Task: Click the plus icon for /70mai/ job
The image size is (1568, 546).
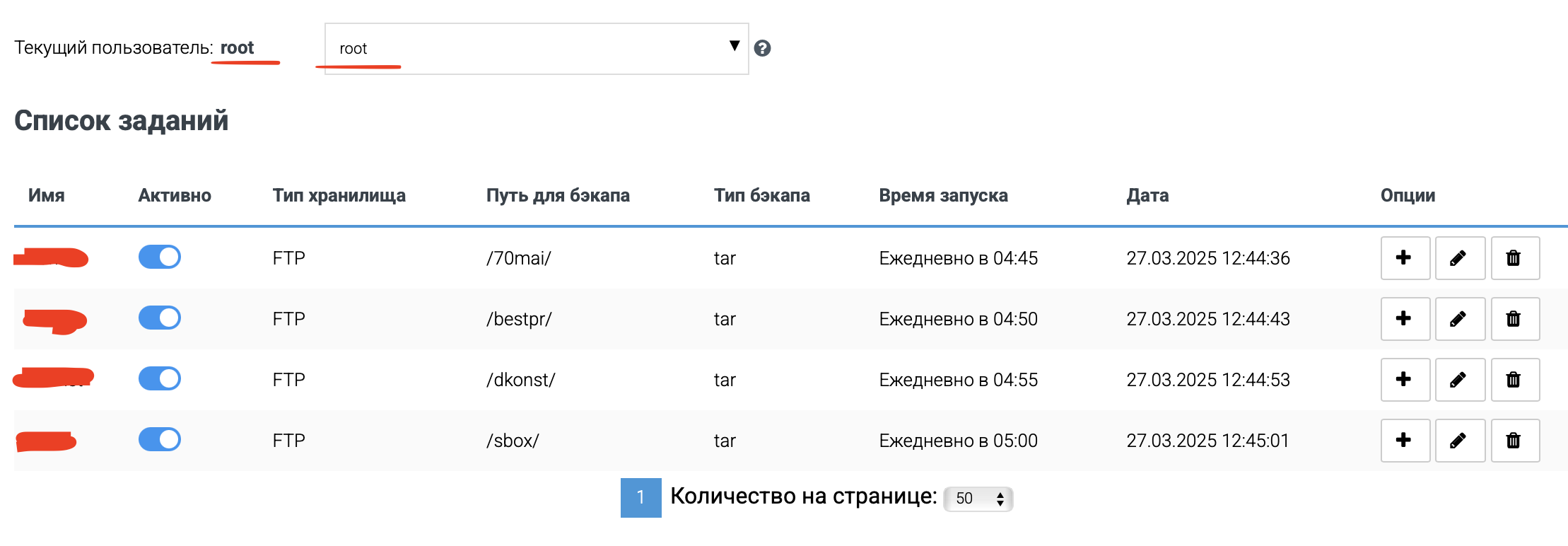Action: (1405, 258)
